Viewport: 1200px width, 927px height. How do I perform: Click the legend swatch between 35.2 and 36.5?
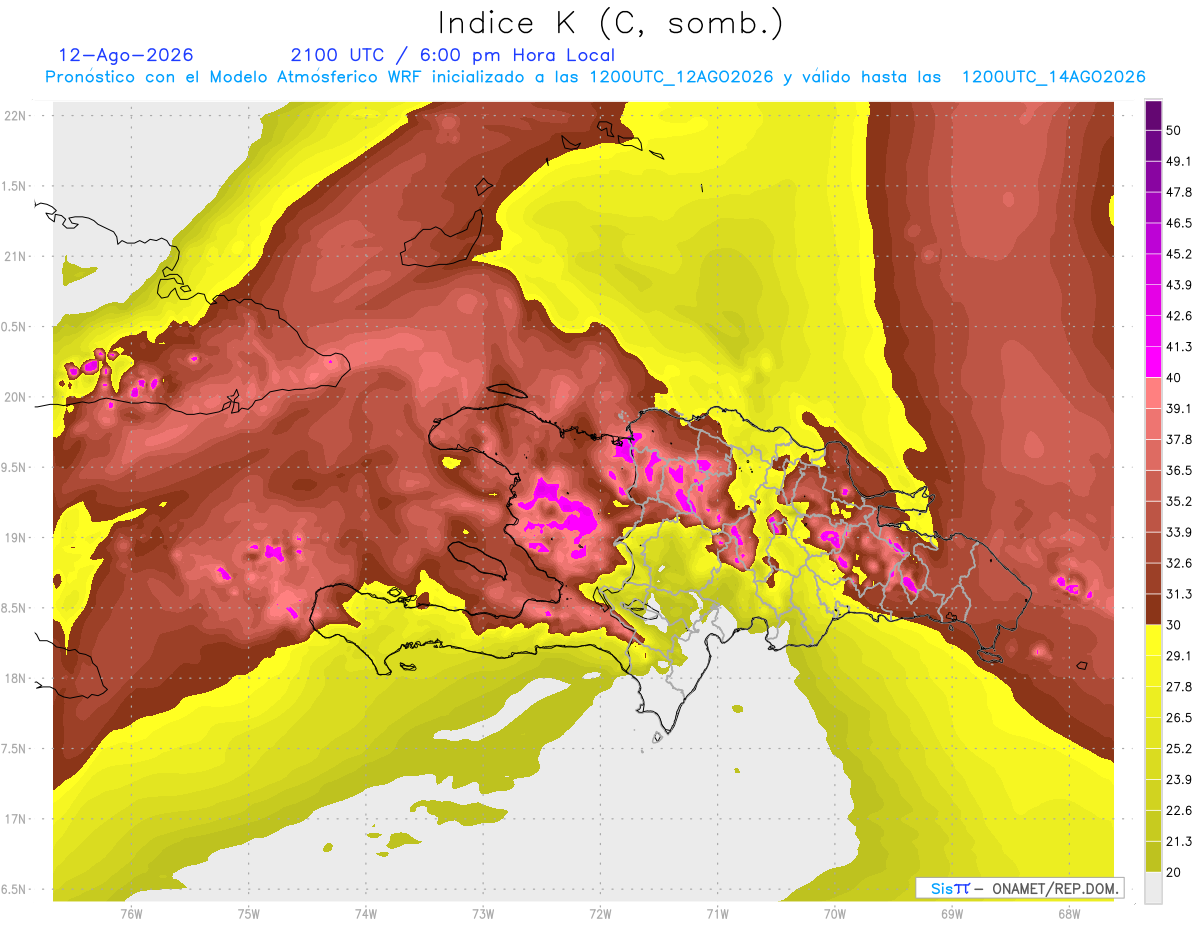coord(1153,486)
